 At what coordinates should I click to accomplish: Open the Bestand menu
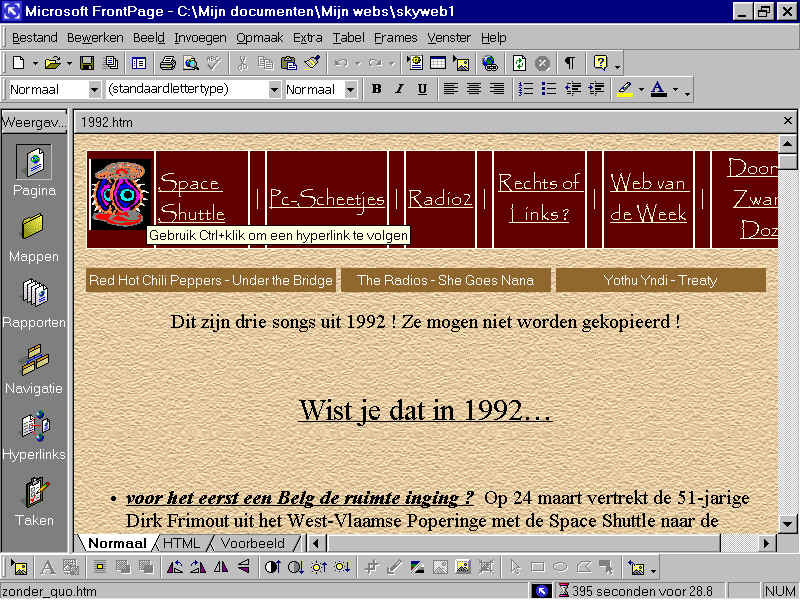coord(35,38)
